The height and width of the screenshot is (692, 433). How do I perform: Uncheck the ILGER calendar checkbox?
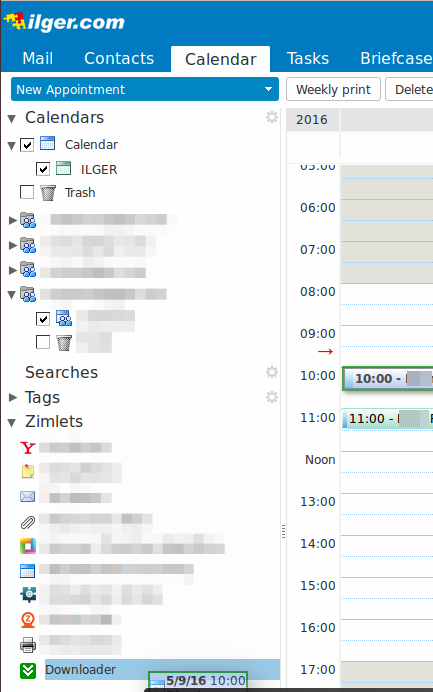(43, 169)
